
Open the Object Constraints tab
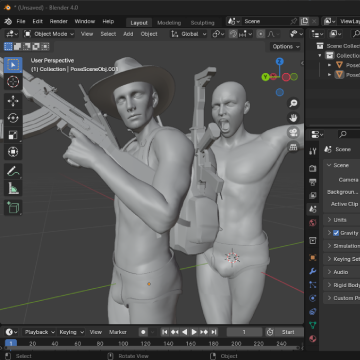(x=312, y=312)
